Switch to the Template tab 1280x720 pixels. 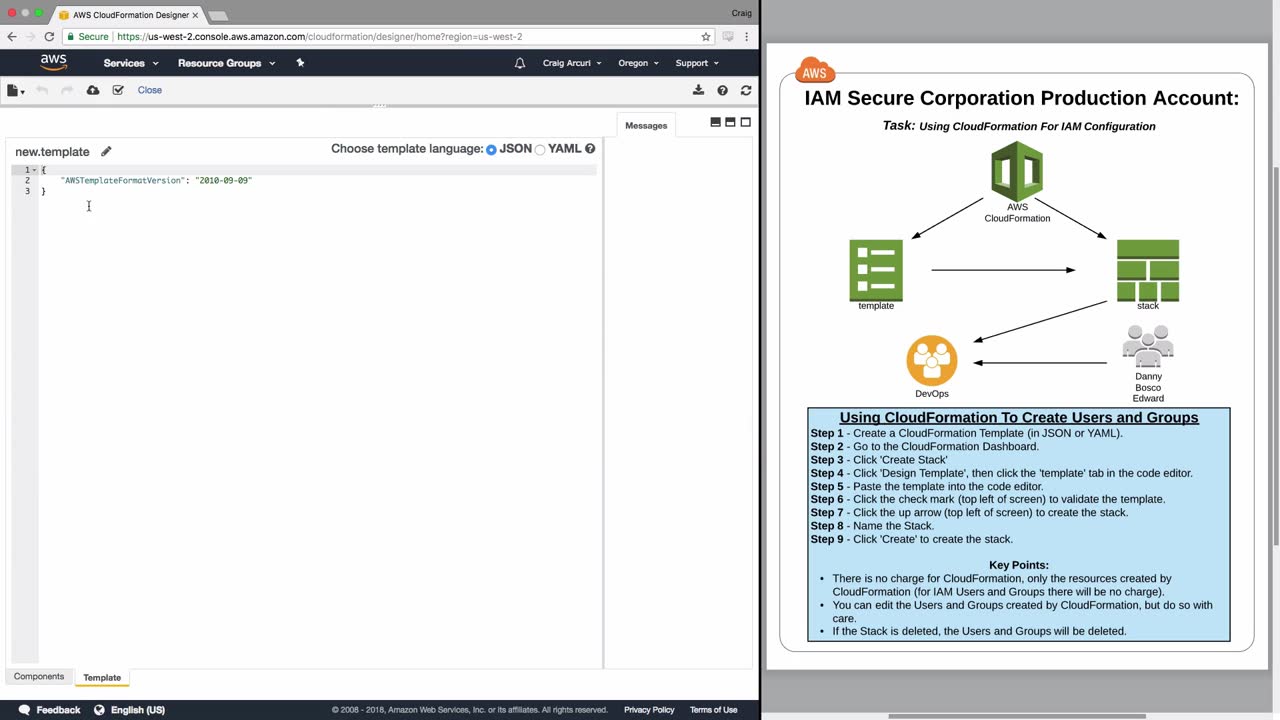tap(102, 678)
